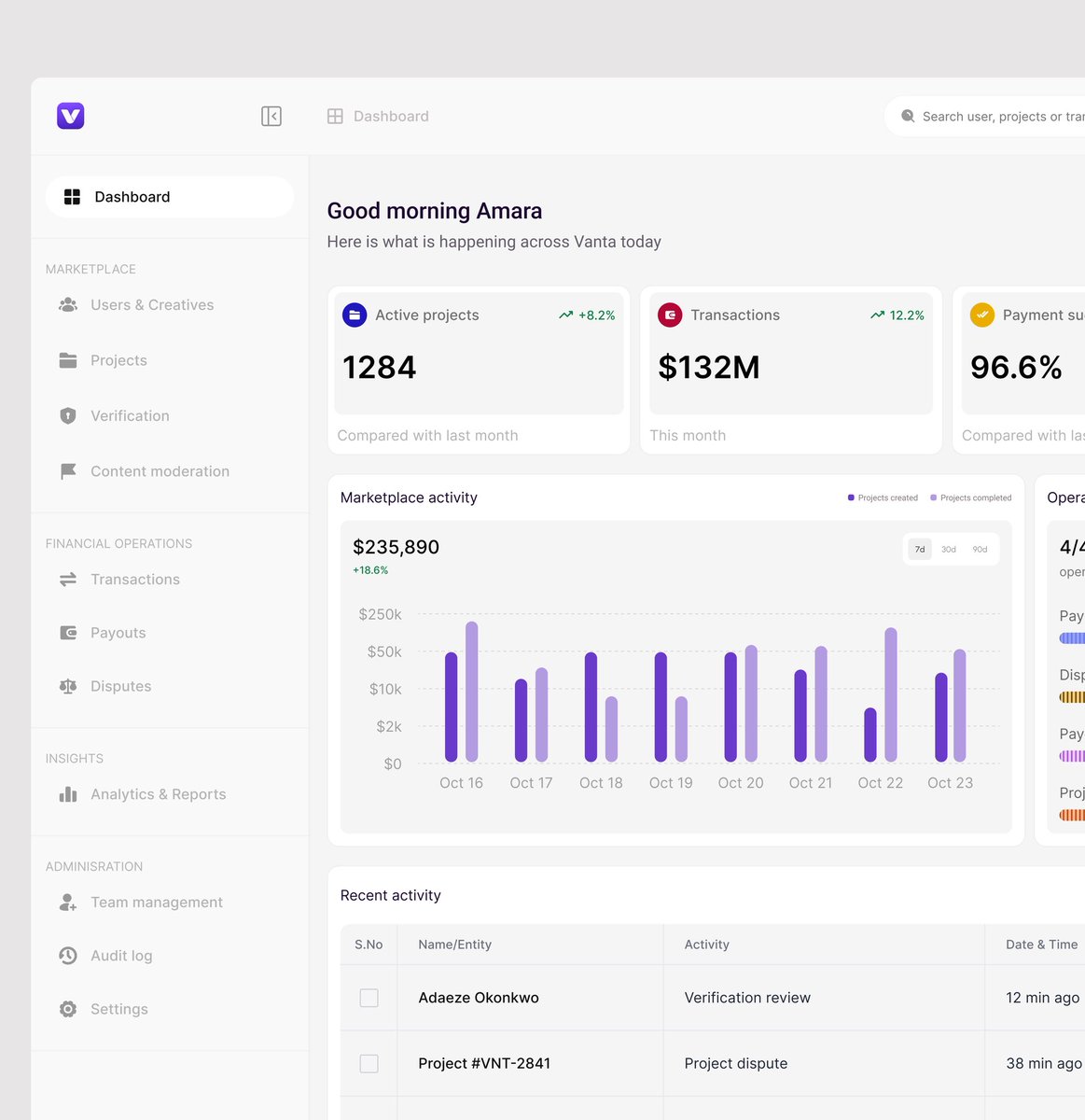Image resolution: width=1085 pixels, height=1120 pixels.
Task: Click the Content moderation flag icon
Action: click(x=68, y=471)
